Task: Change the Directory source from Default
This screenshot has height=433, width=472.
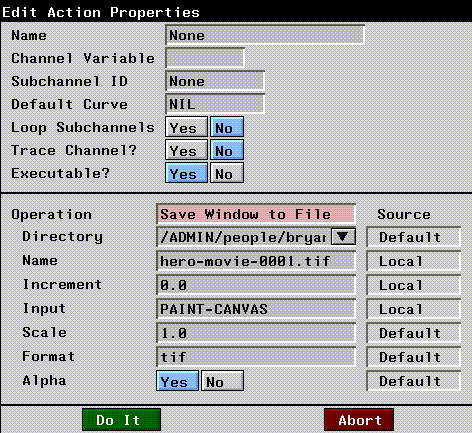Action: tap(414, 237)
